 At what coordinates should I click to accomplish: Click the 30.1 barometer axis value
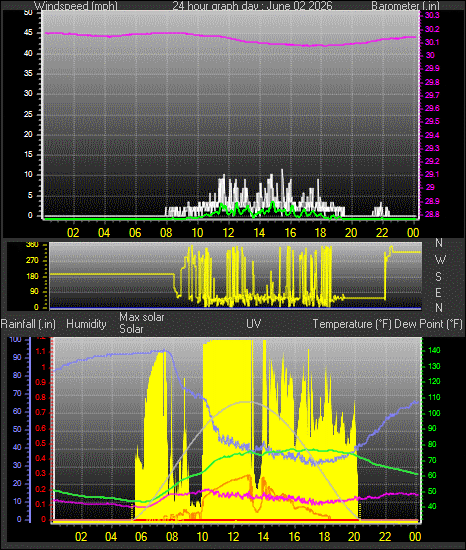pos(432,42)
